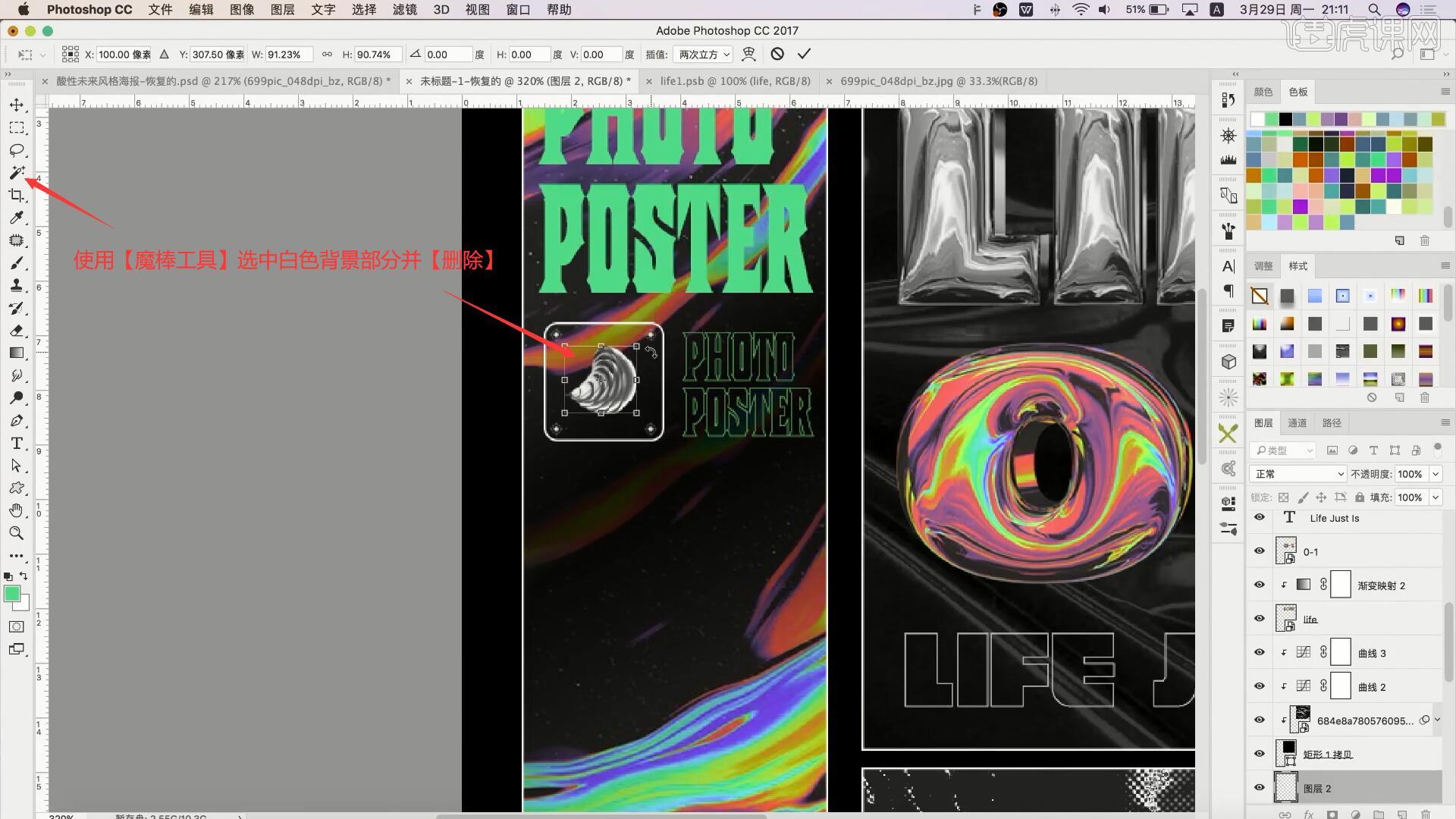Select the Path Selection tool

coord(17,466)
